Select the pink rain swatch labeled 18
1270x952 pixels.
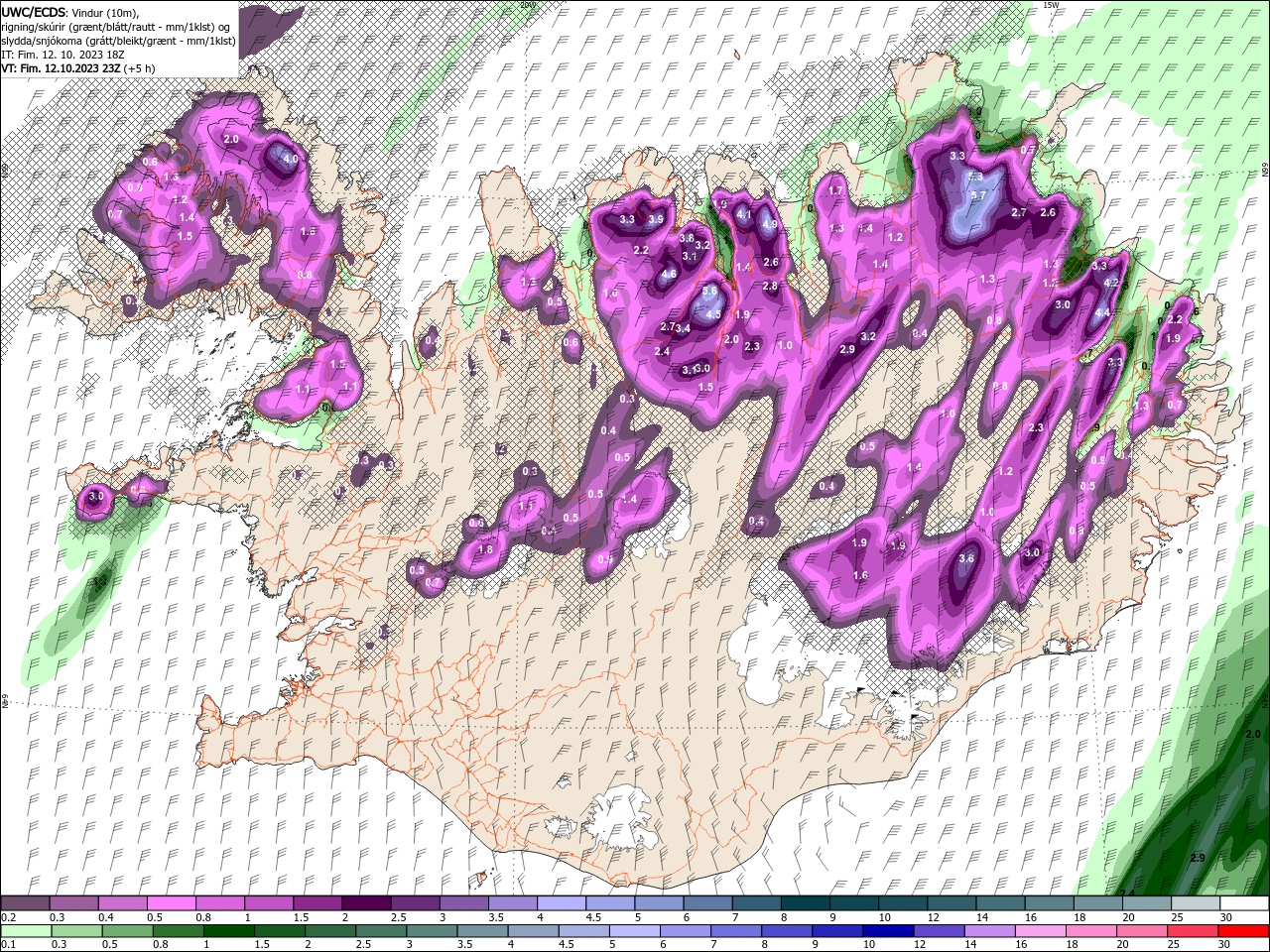click(1091, 931)
